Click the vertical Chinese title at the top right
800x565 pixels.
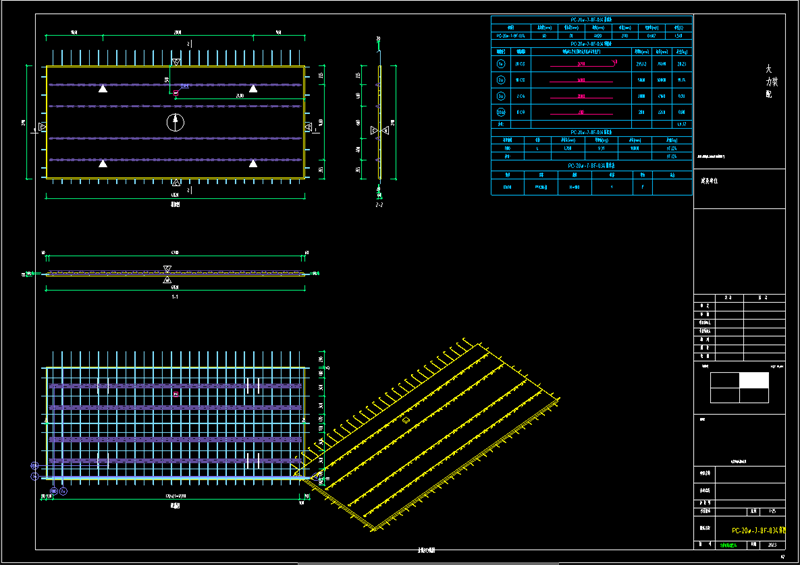pos(771,82)
